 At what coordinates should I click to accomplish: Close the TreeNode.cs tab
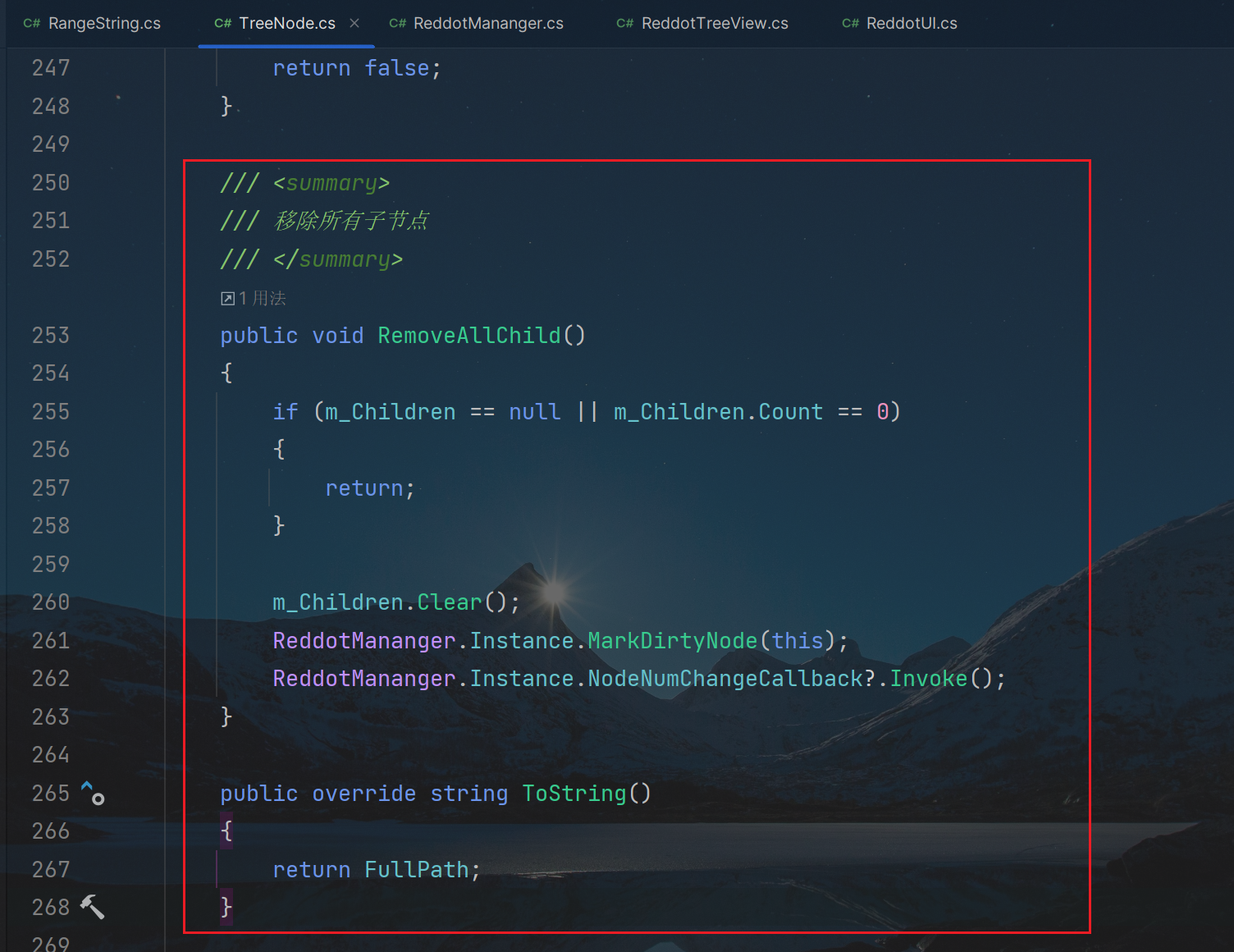(x=354, y=23)
